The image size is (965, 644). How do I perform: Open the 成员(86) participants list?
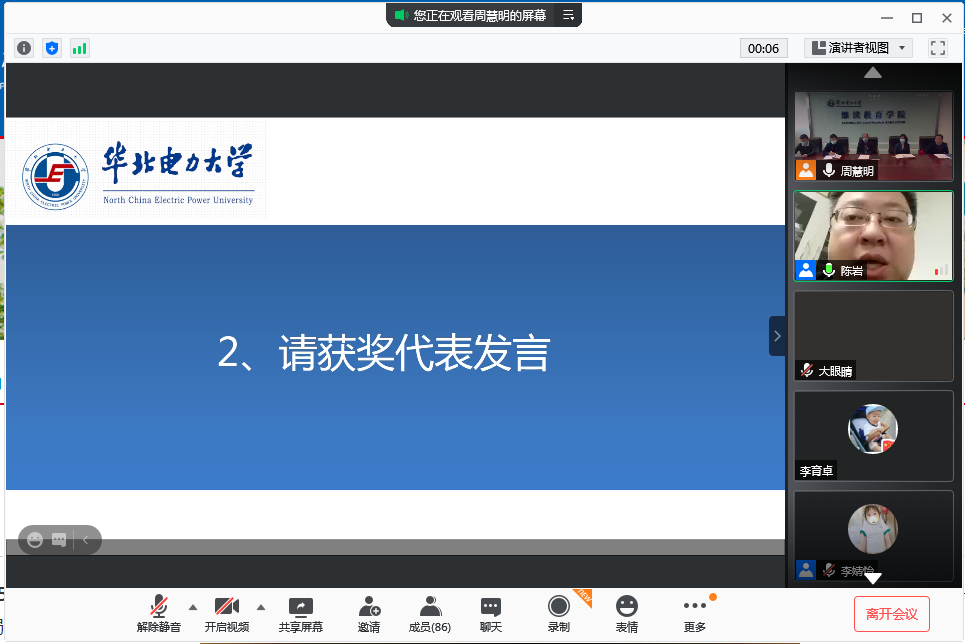[430, 612]
